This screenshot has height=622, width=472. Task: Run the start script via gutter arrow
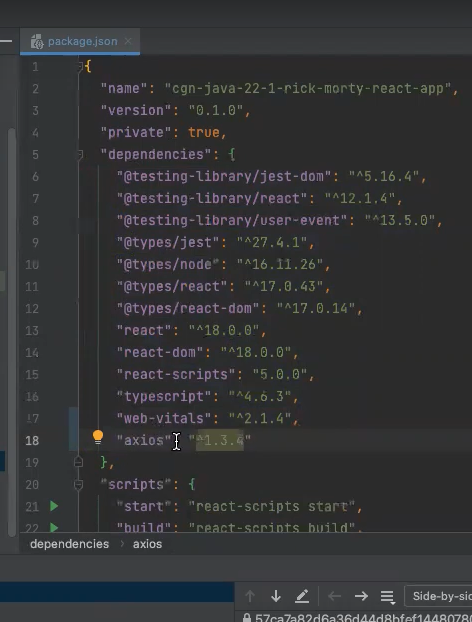54,506
